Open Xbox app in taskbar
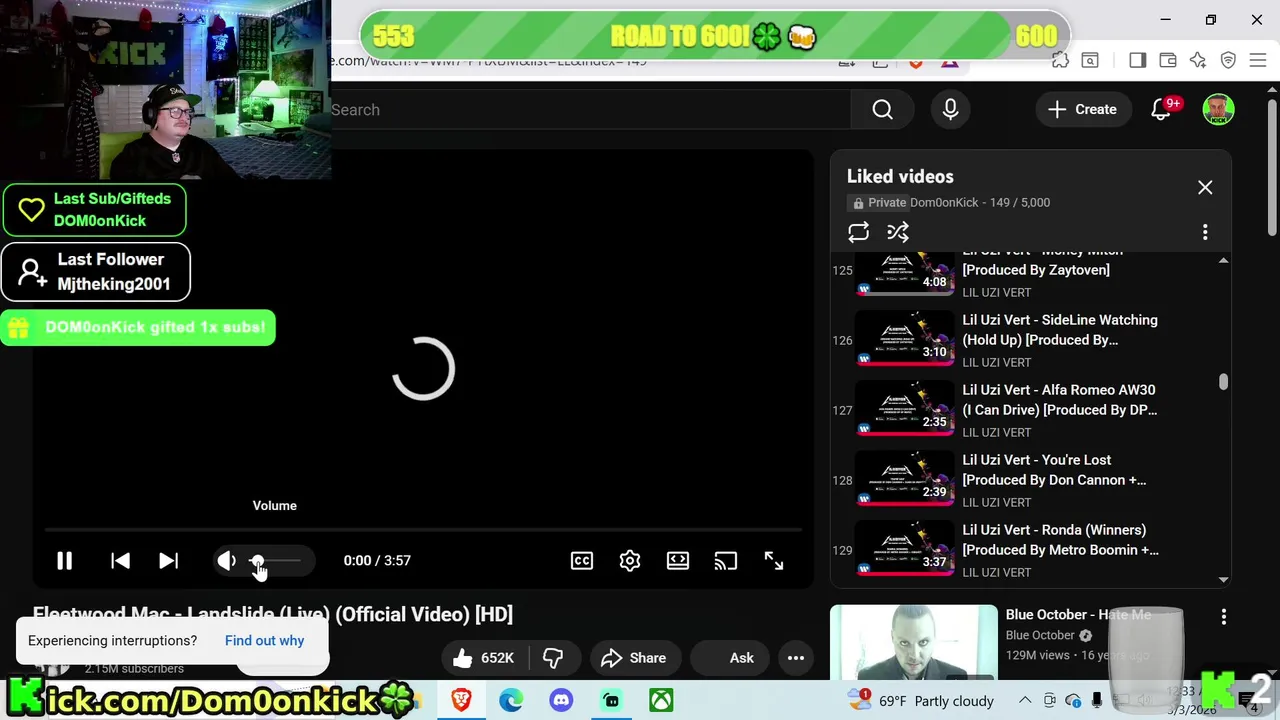 pos(661,700)
